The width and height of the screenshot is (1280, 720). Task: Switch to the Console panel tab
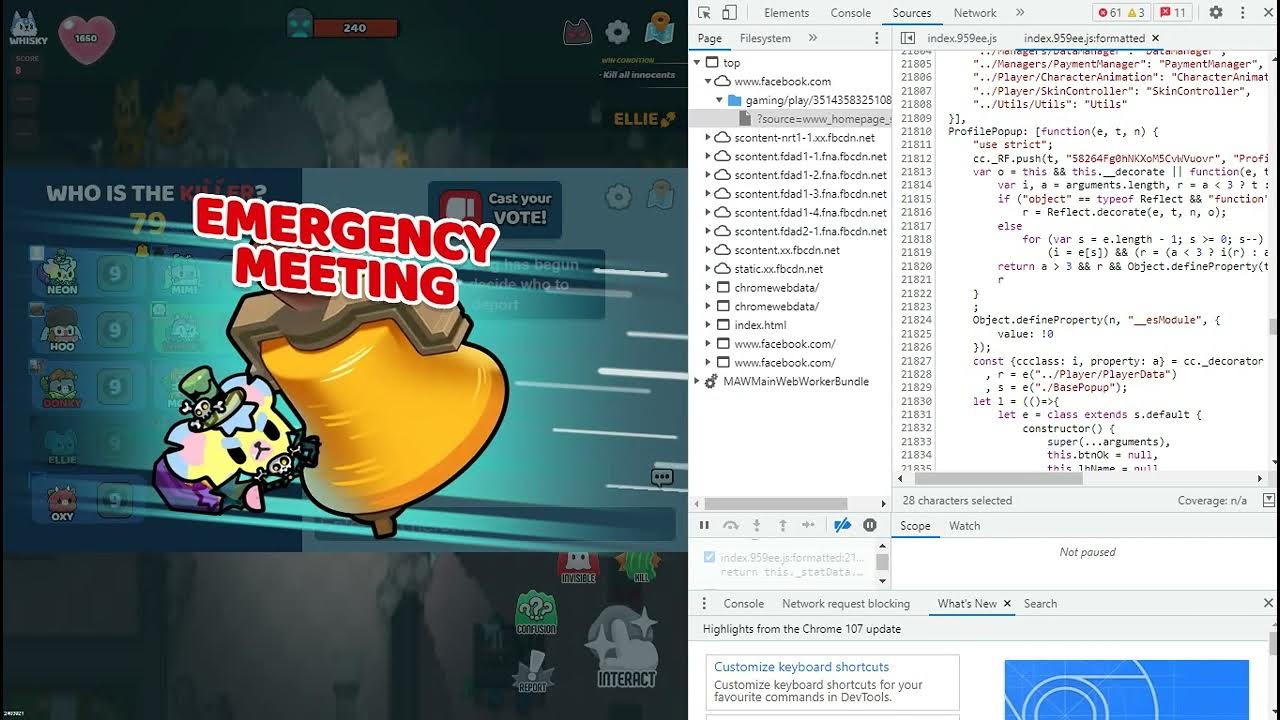(851, 13)
